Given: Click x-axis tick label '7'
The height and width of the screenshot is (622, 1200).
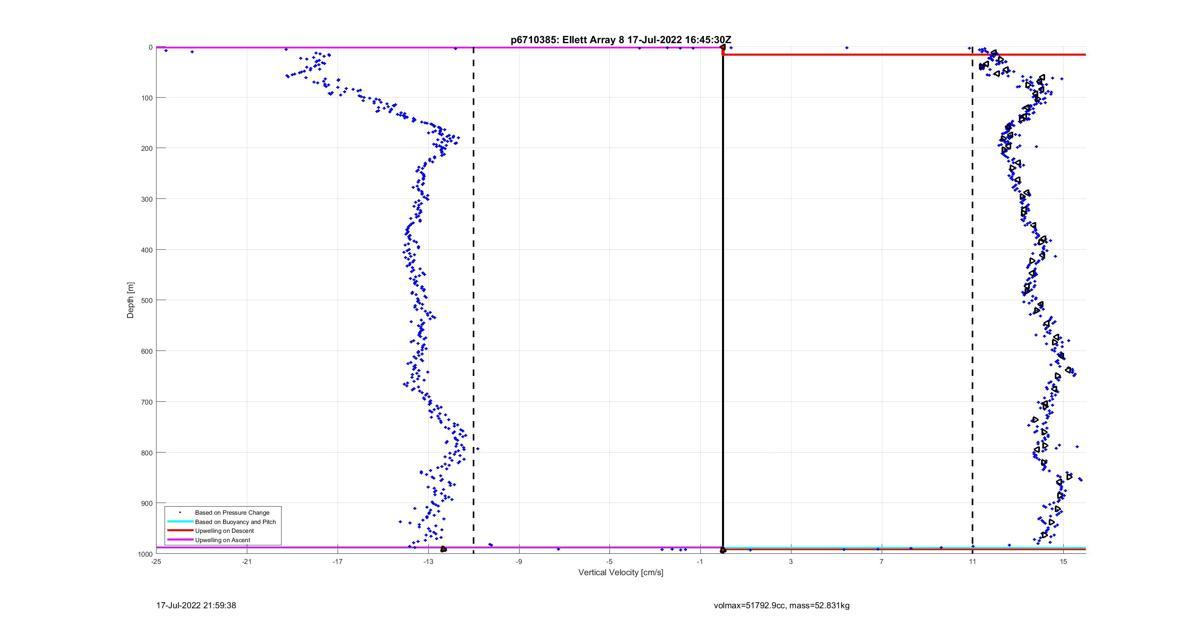Looking at the screenshot, I should click(881, 562).
